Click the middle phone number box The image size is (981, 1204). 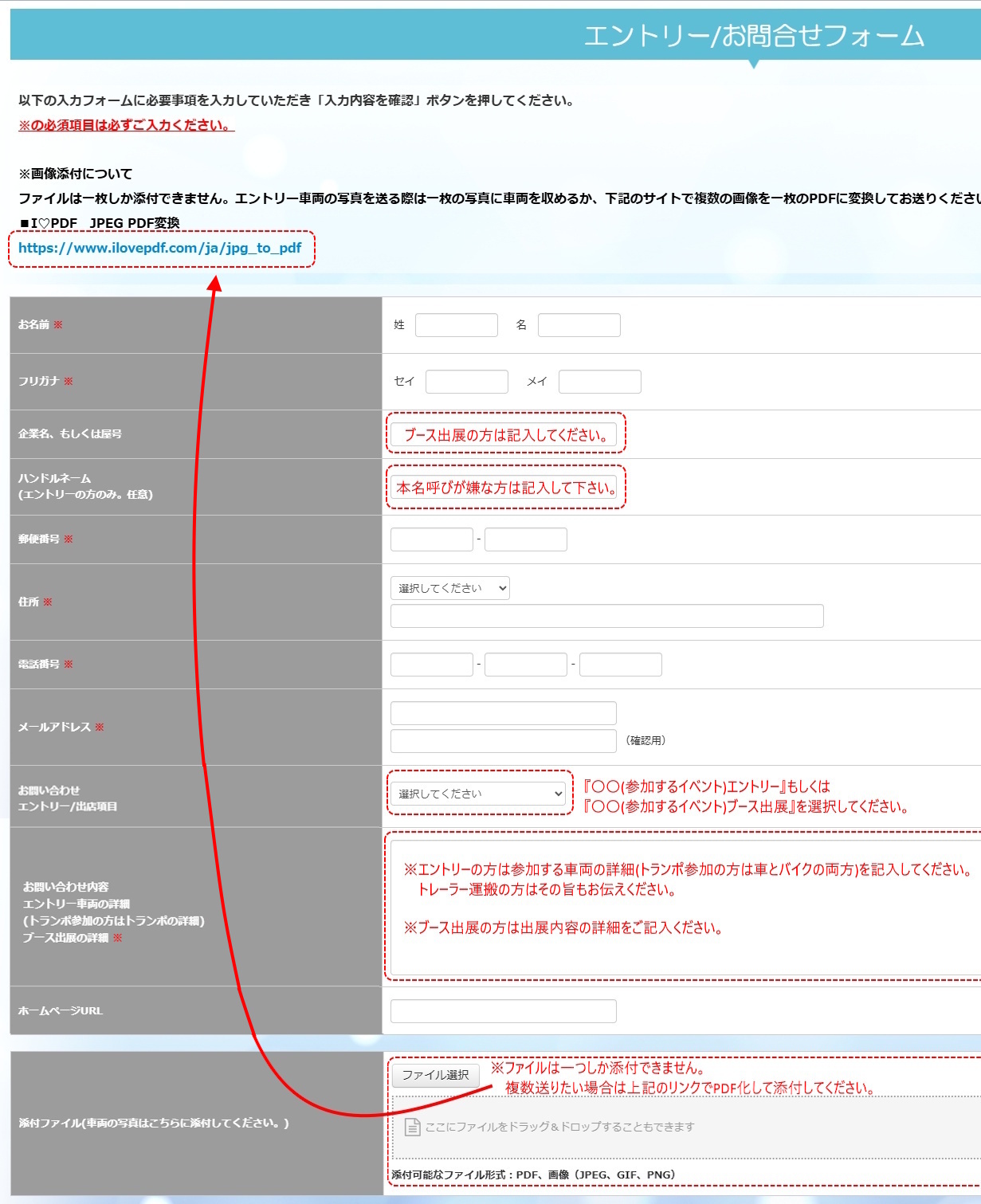click(525, 665)
